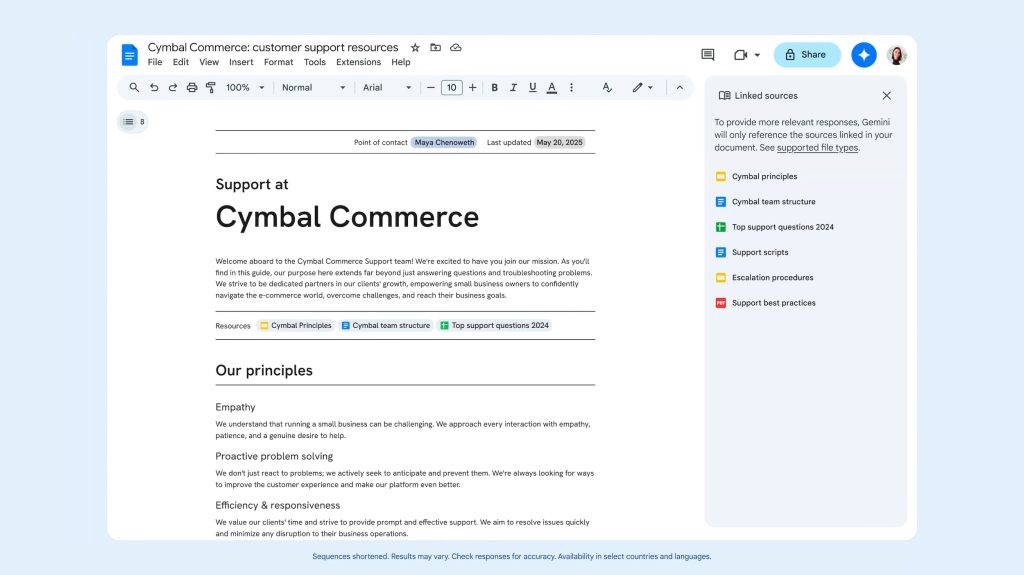The height and width of the screenshot is (575, 1024).
Task: Click the Share button
Action: click(x=807, y=55)
